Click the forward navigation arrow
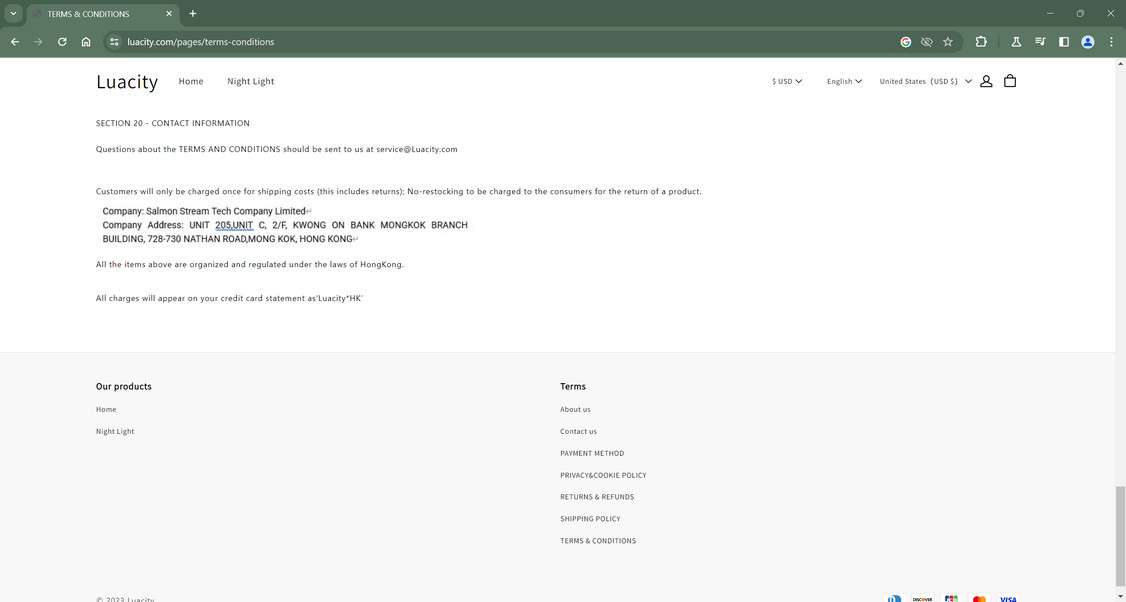 click(x=38, y=42)
